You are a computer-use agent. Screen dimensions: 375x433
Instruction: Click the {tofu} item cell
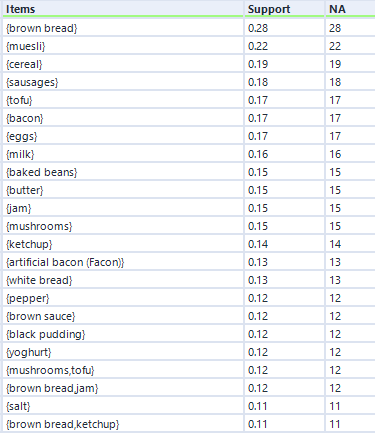click(123, 100)
